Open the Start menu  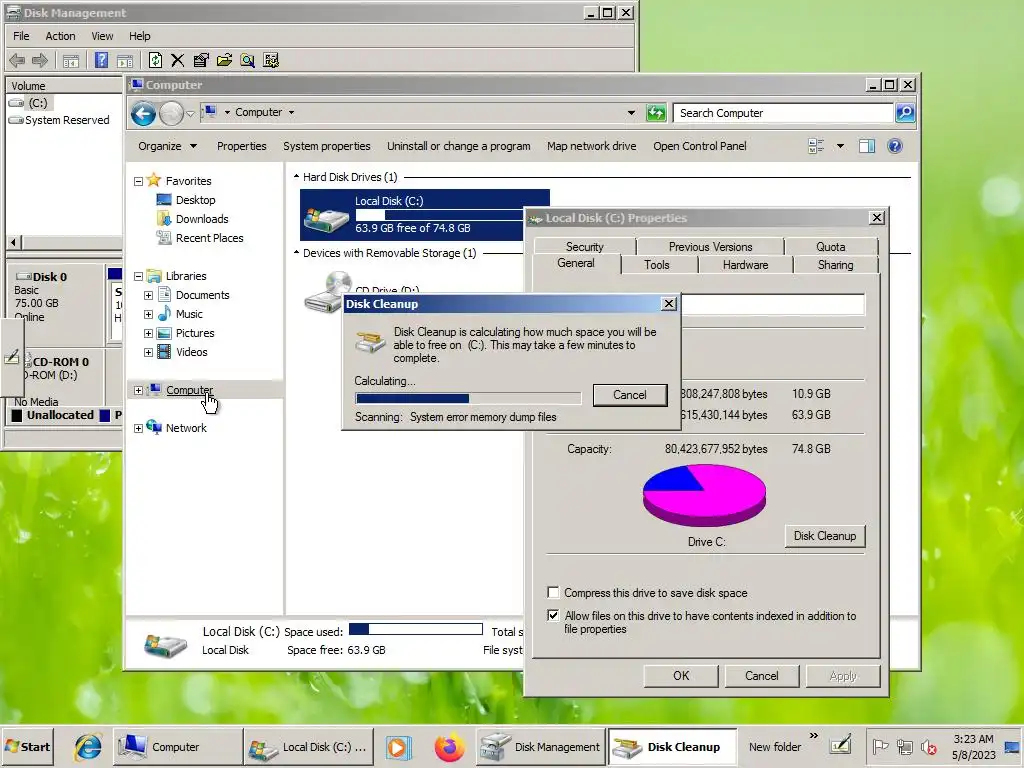[x=27, y=746]
